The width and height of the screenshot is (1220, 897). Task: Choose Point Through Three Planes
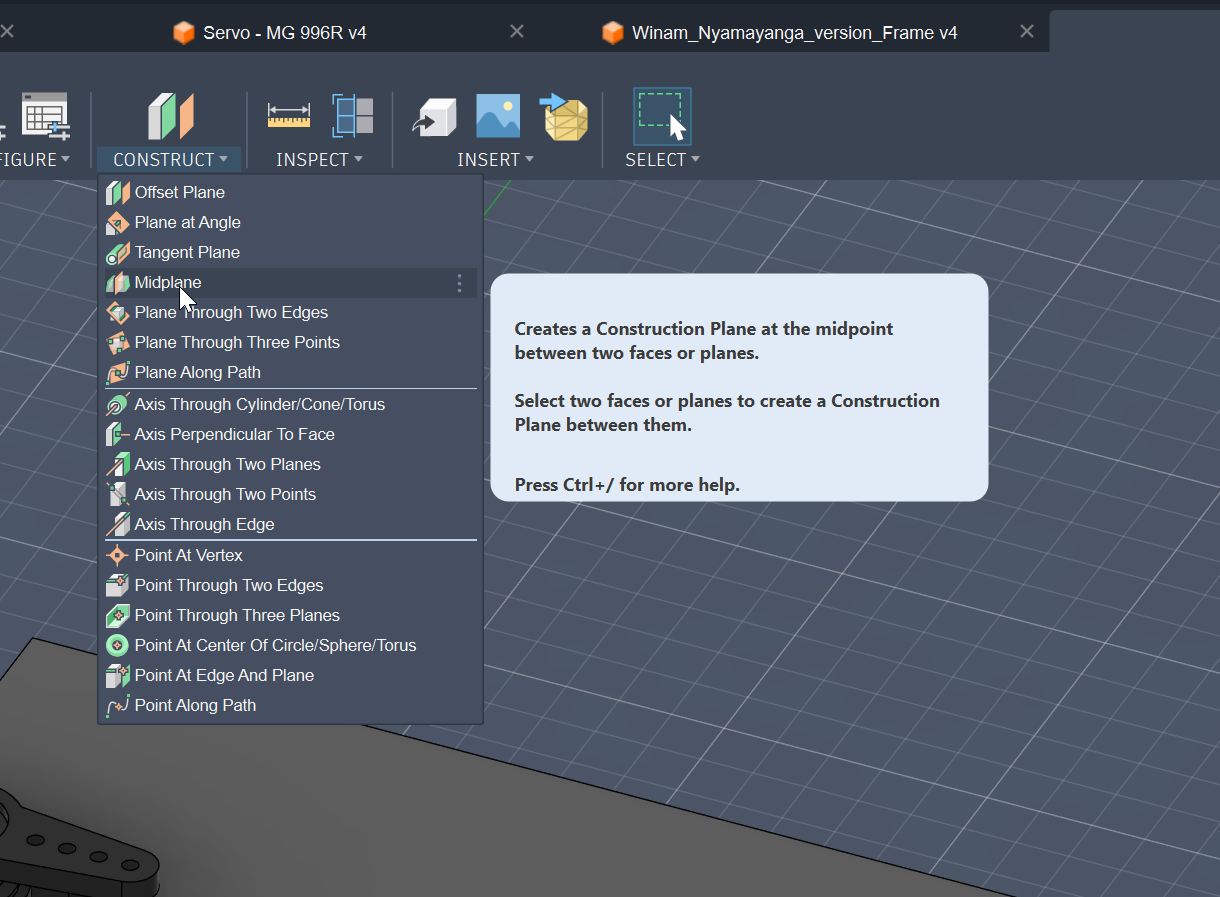pos(290,615)
